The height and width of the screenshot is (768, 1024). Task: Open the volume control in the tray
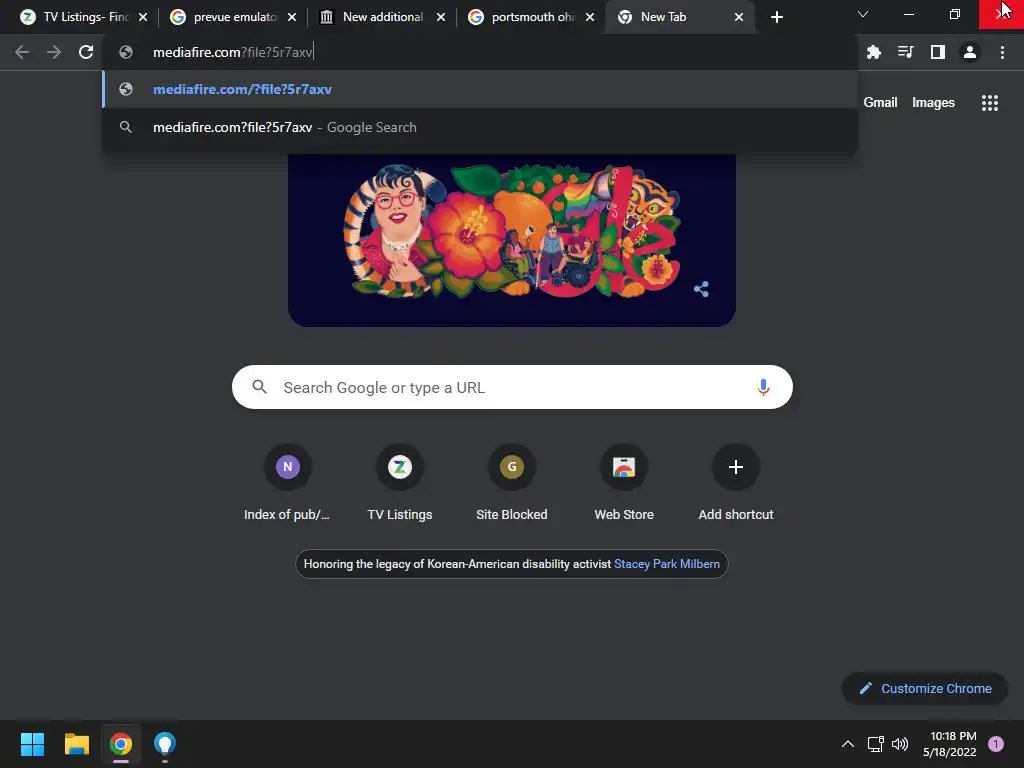click(x=900, y=744)
